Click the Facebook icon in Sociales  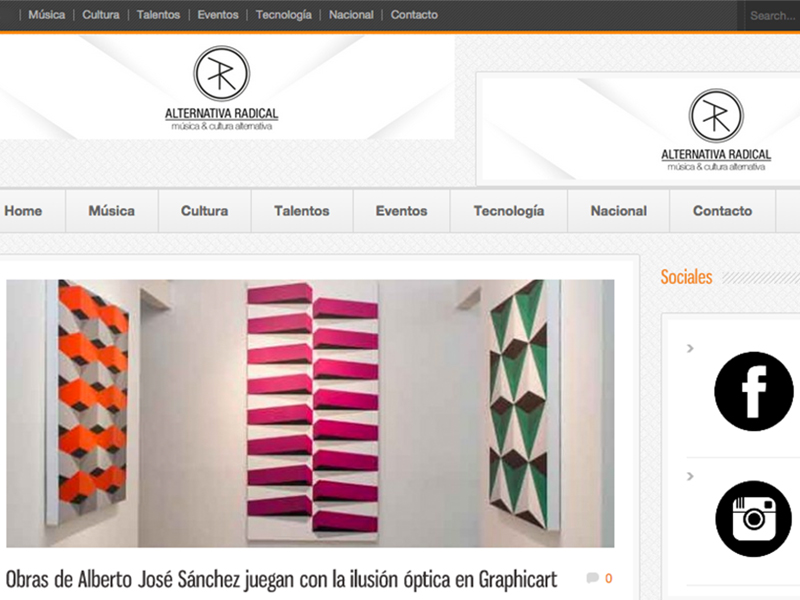[x=753, y=391]
